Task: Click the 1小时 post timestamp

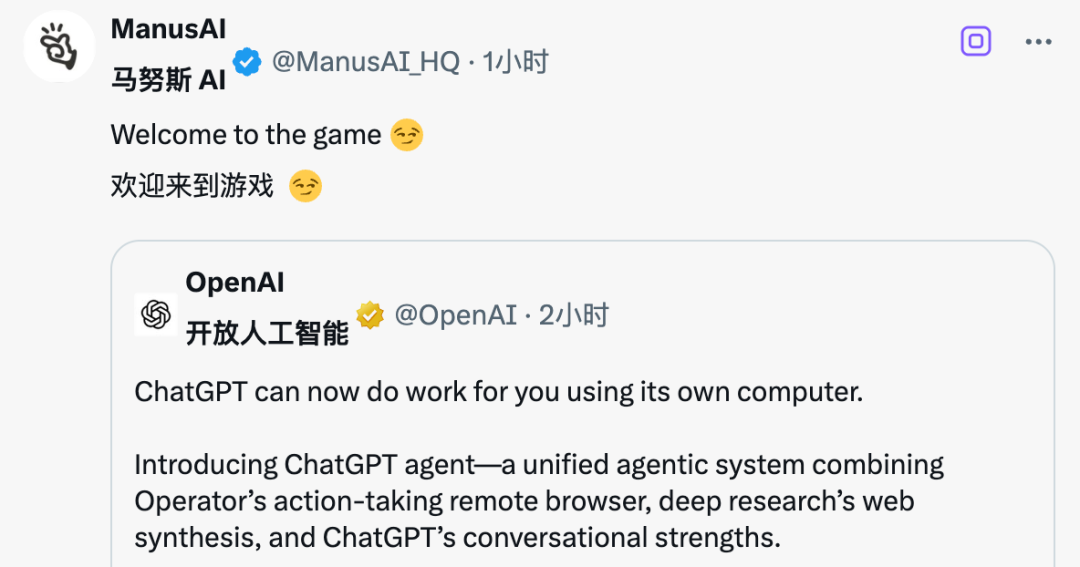Action: (515, 62)
